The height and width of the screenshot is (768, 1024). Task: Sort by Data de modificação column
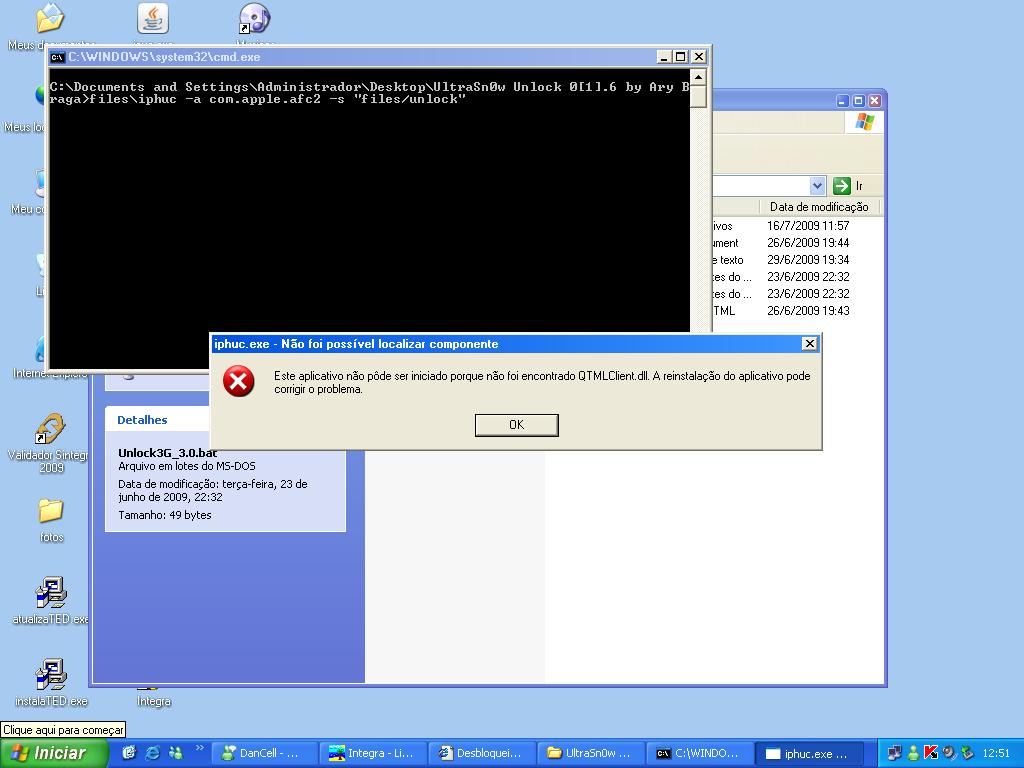(819, 207)
